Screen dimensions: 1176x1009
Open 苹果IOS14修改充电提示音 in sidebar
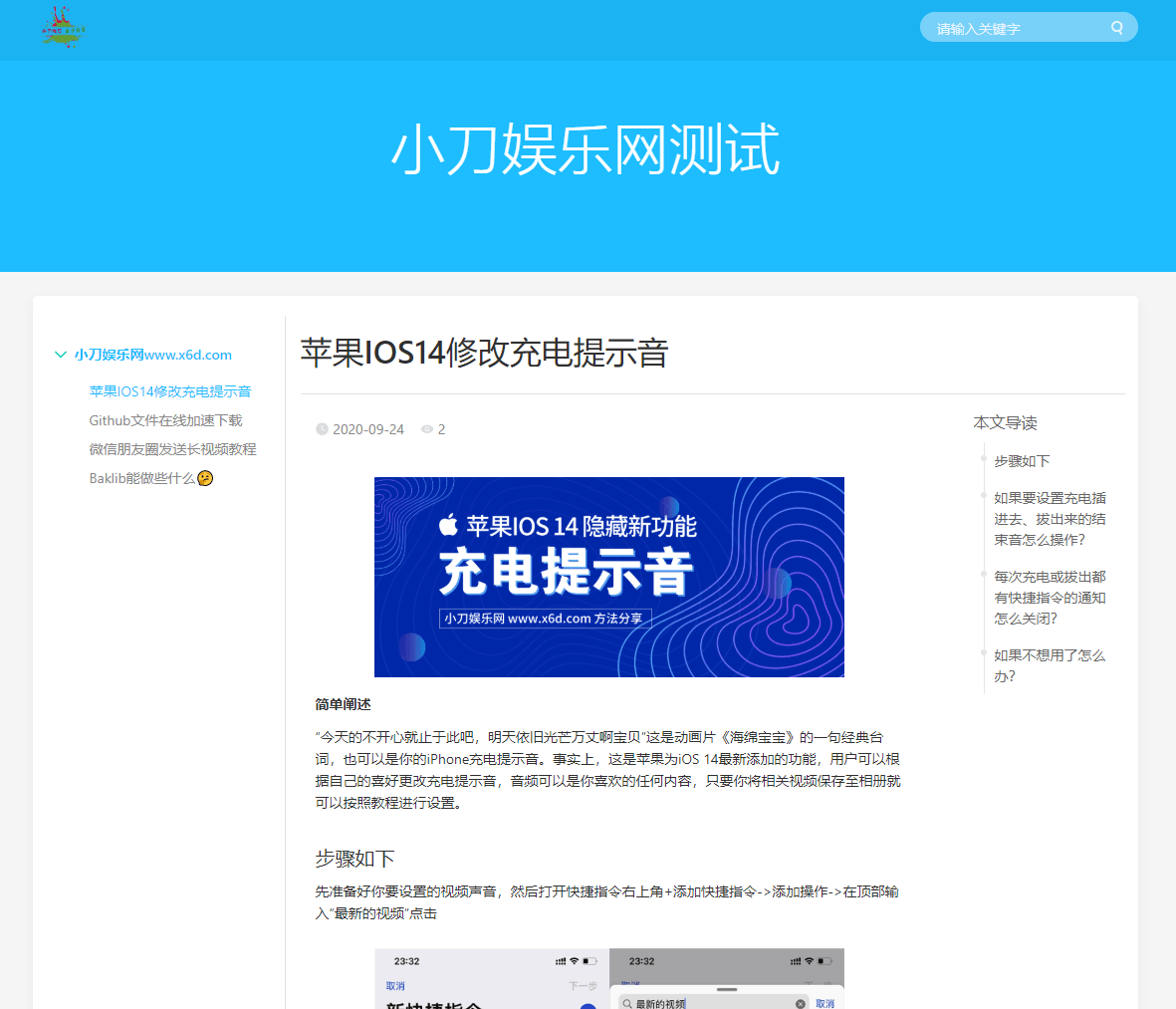pyautogui.click(x=170, y=391)
